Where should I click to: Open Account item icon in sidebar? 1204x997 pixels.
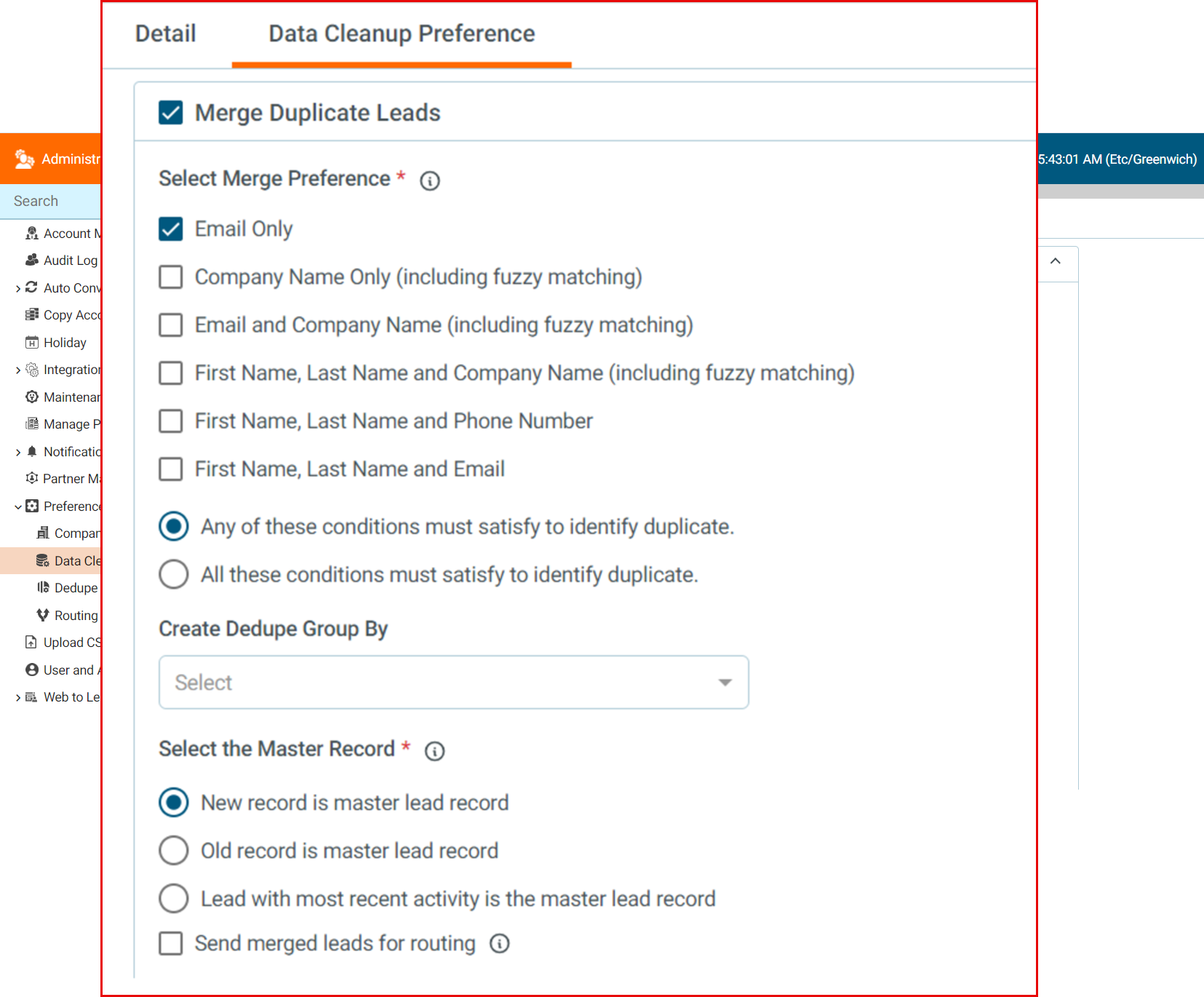click(x=32, y=233)
